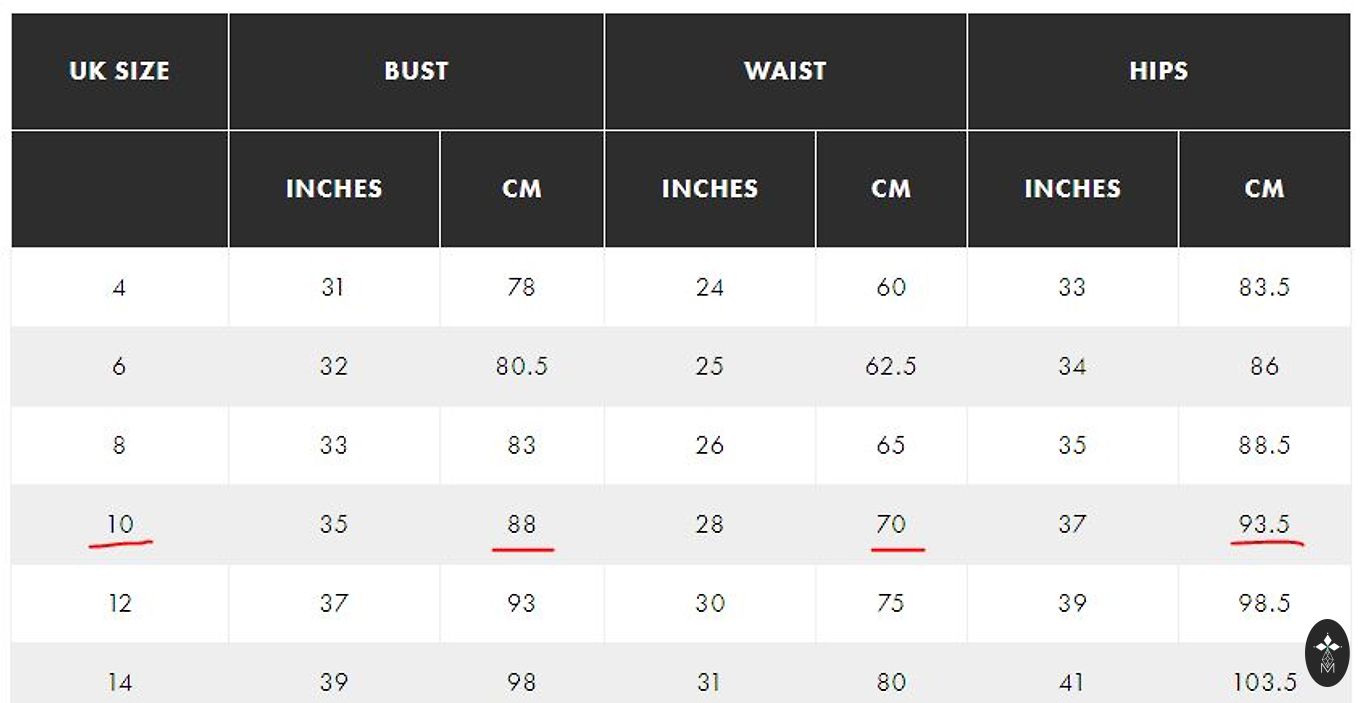Click UK size 14 row label
1366x703 pixels.
point(120,682)
